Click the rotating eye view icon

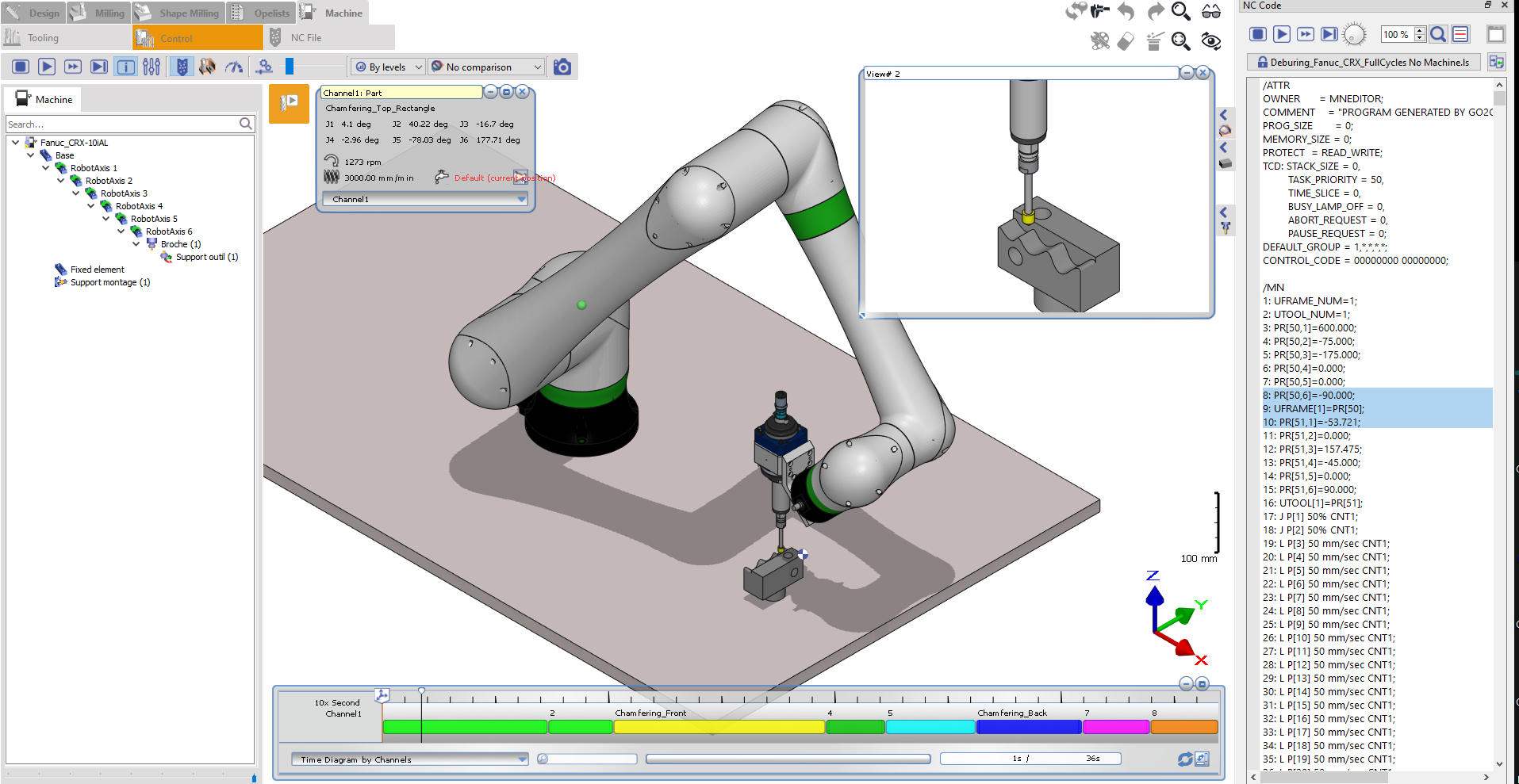coord(1210,41)
